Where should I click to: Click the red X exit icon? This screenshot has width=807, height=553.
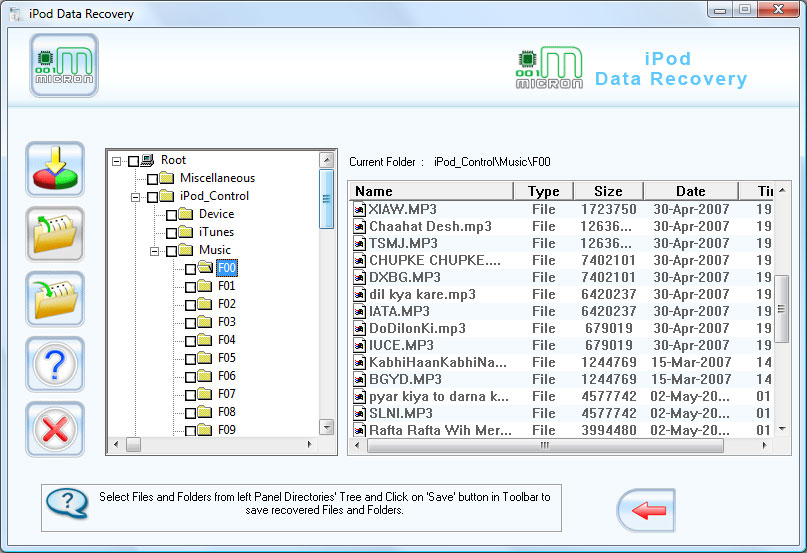(55, 429)
